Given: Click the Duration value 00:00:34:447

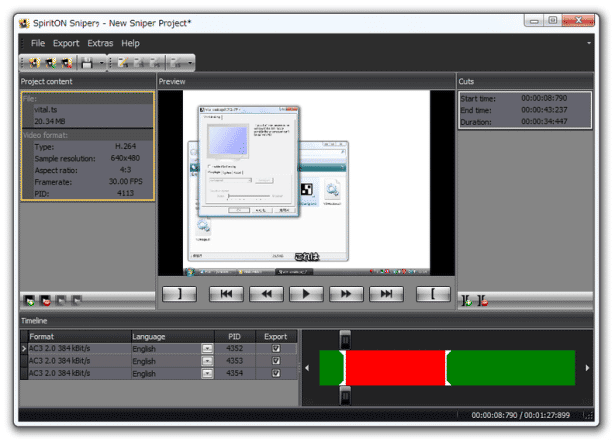Looking at the screenshot, I should point(544,122).
